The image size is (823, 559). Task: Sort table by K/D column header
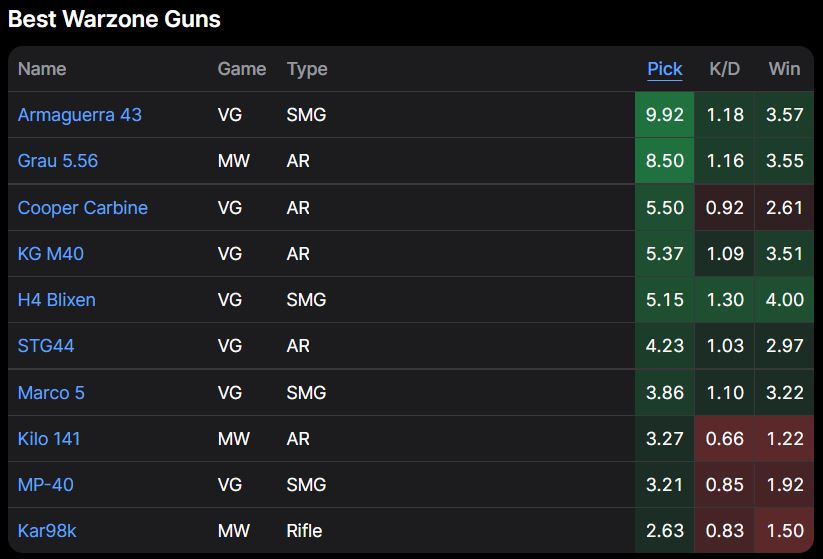tap(724, 69)
